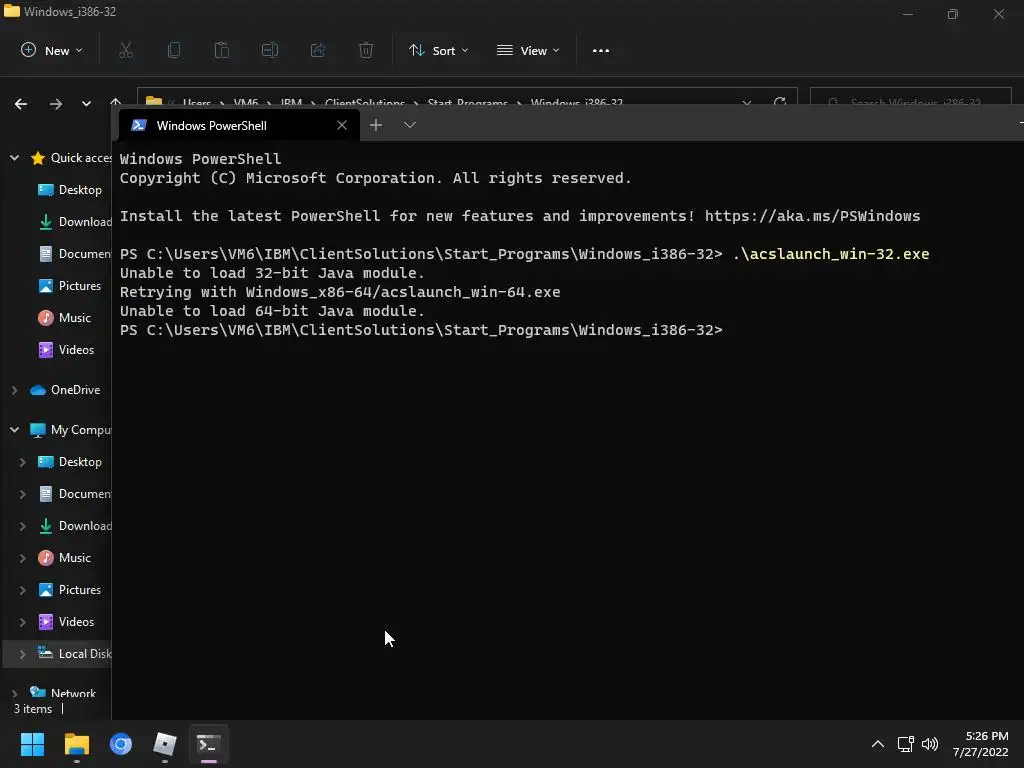
Task: Click the ClientSolutions breadcrumb in address bar
Action: [364, 103]
